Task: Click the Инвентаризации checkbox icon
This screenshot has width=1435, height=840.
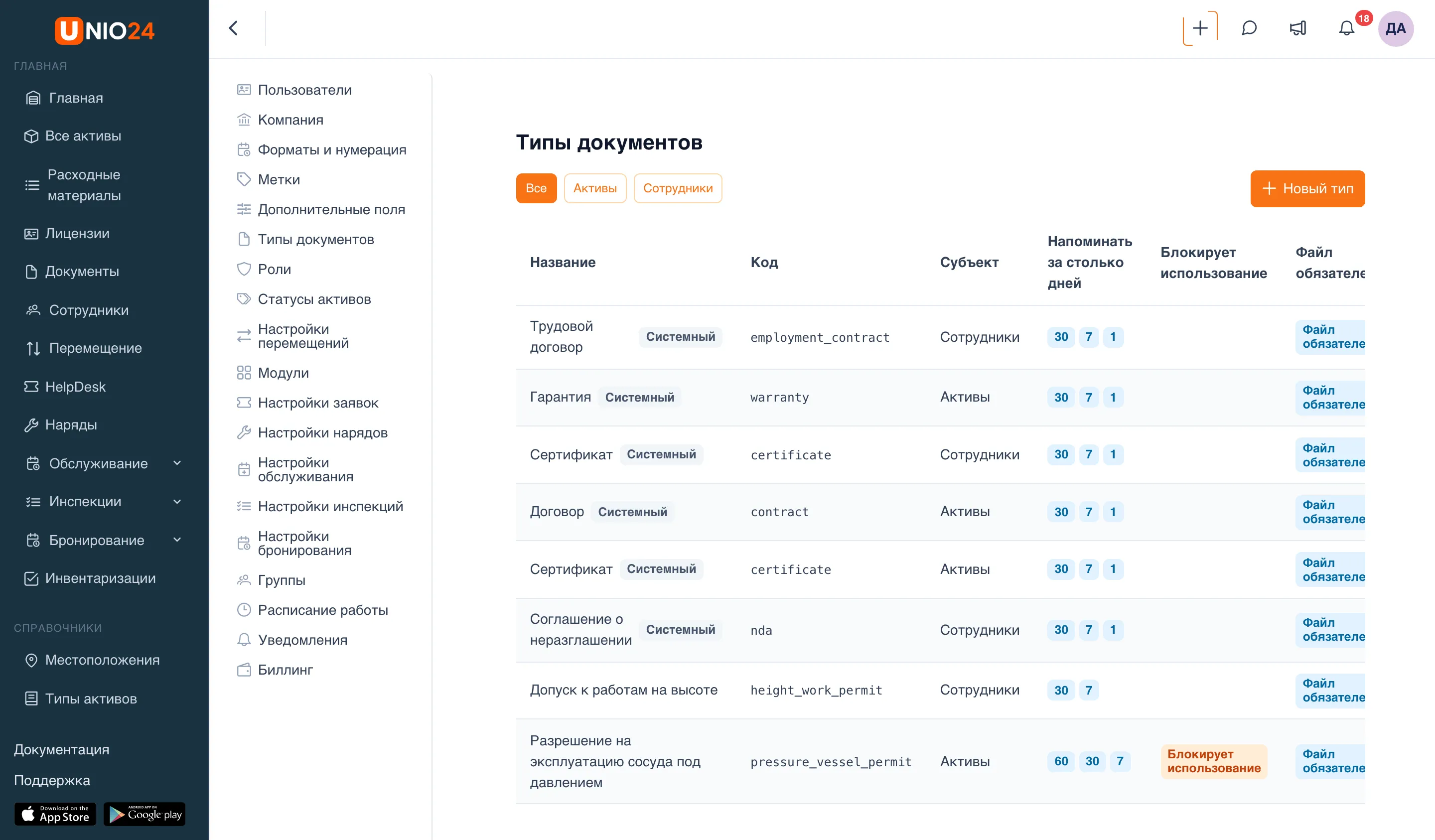Action: click(x=31, y=578)
